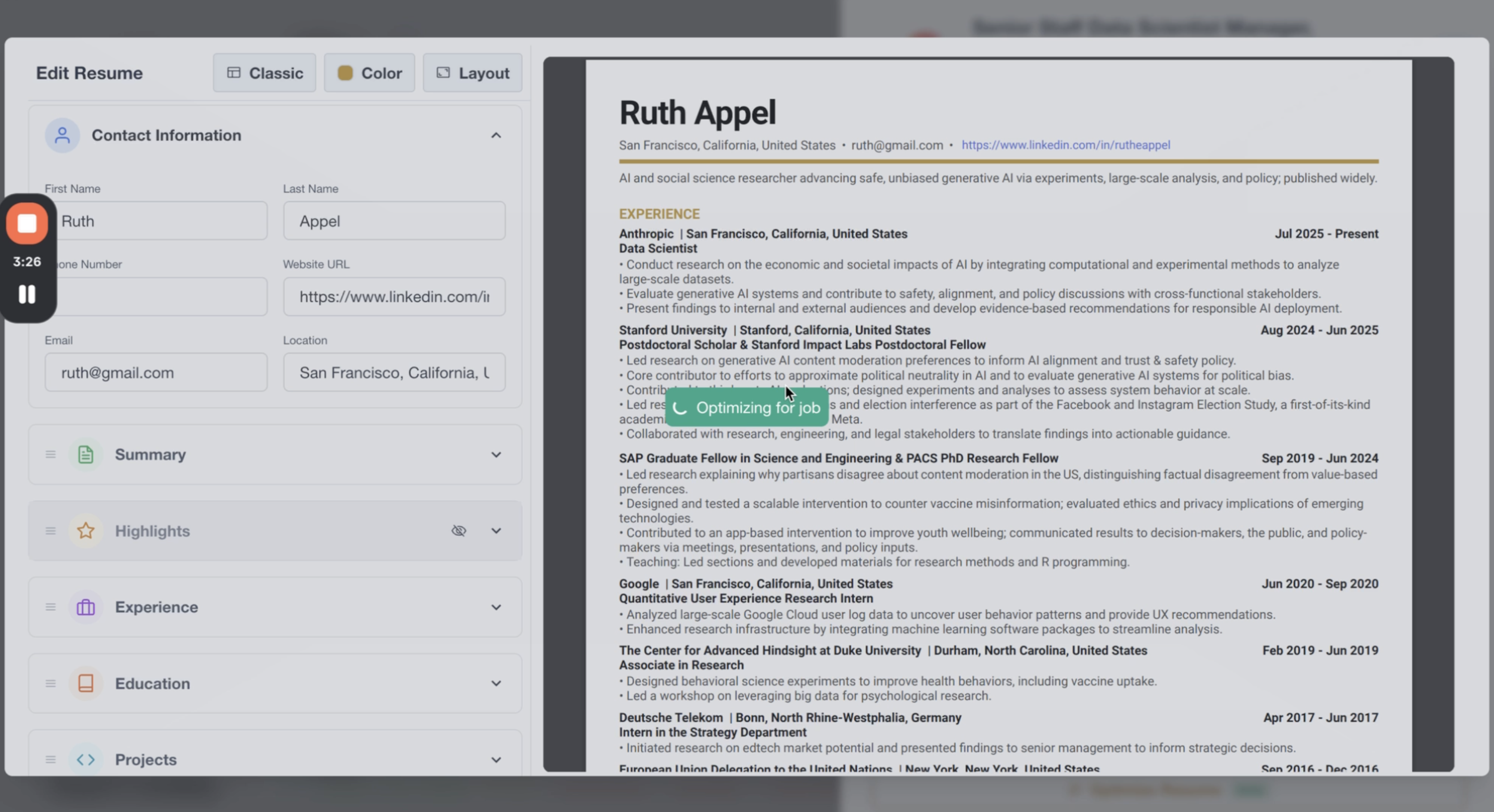Toggle Highlights section visibility eye icon

(x=458, y=531)
